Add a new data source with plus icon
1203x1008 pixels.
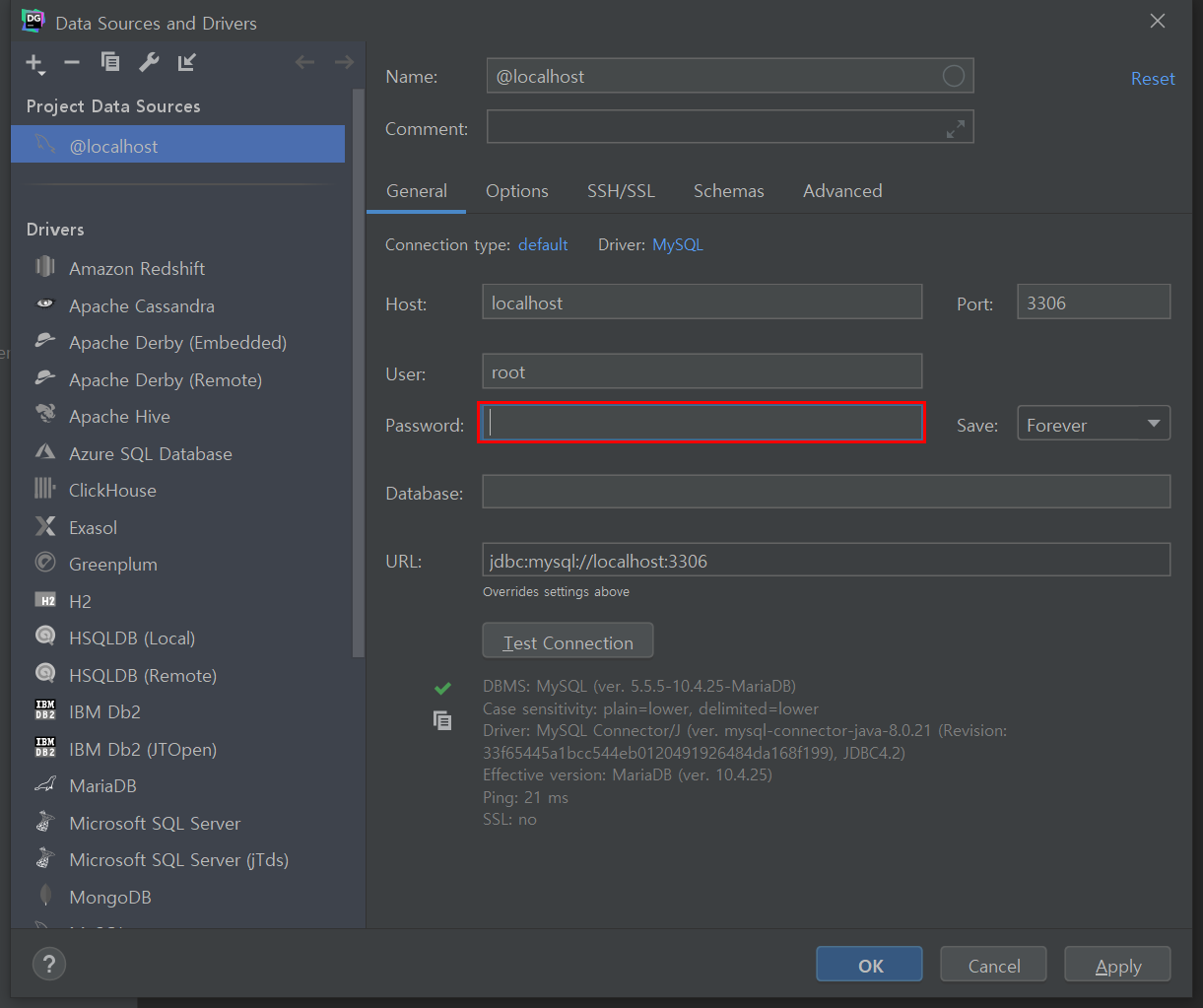click(x=34, y=64)
